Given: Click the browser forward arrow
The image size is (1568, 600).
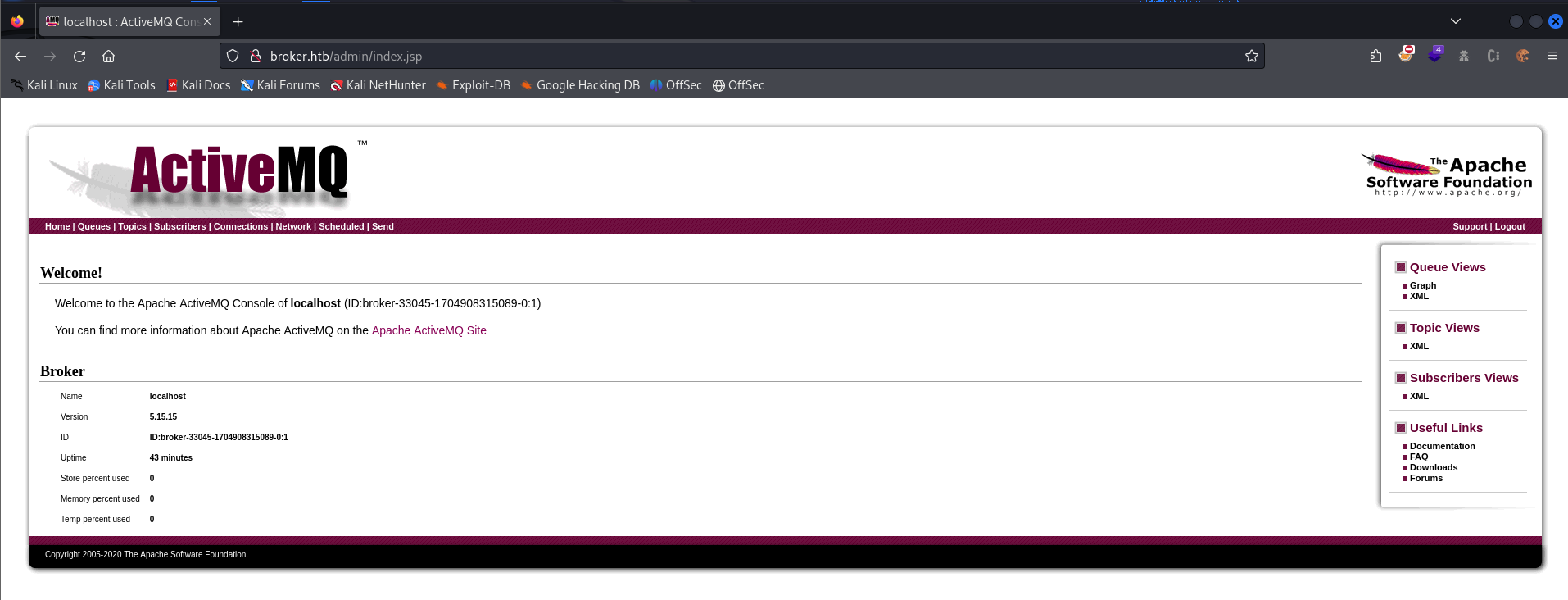Looking at the screenshot, I should [50, 56].
